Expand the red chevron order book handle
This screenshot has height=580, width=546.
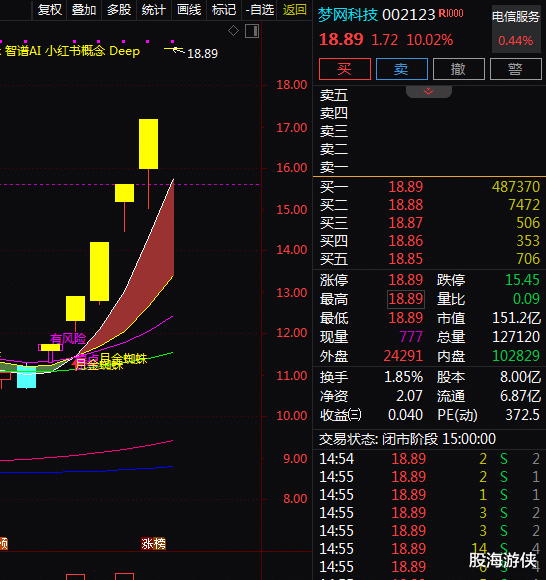pos(429,91)
